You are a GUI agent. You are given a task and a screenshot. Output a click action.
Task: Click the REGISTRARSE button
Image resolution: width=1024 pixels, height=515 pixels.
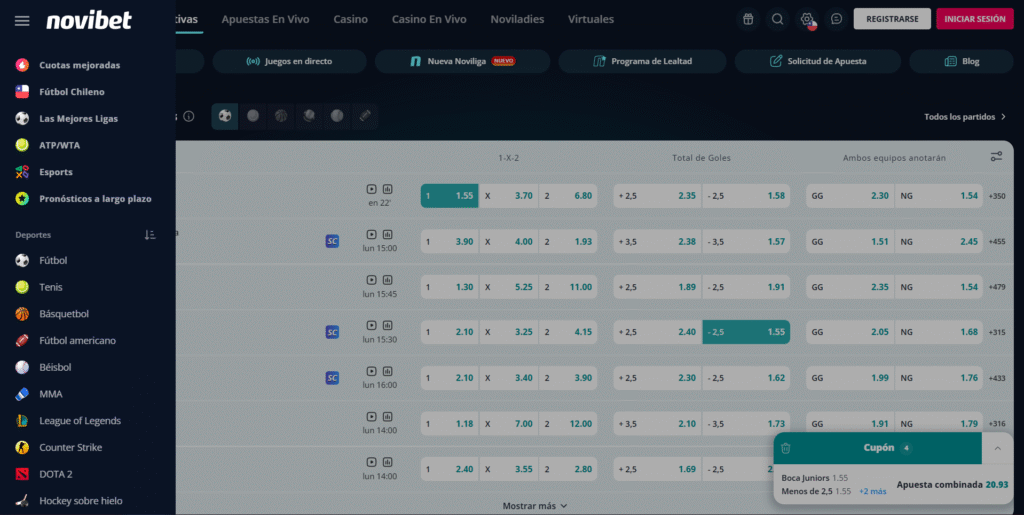[x=892, y=19]
